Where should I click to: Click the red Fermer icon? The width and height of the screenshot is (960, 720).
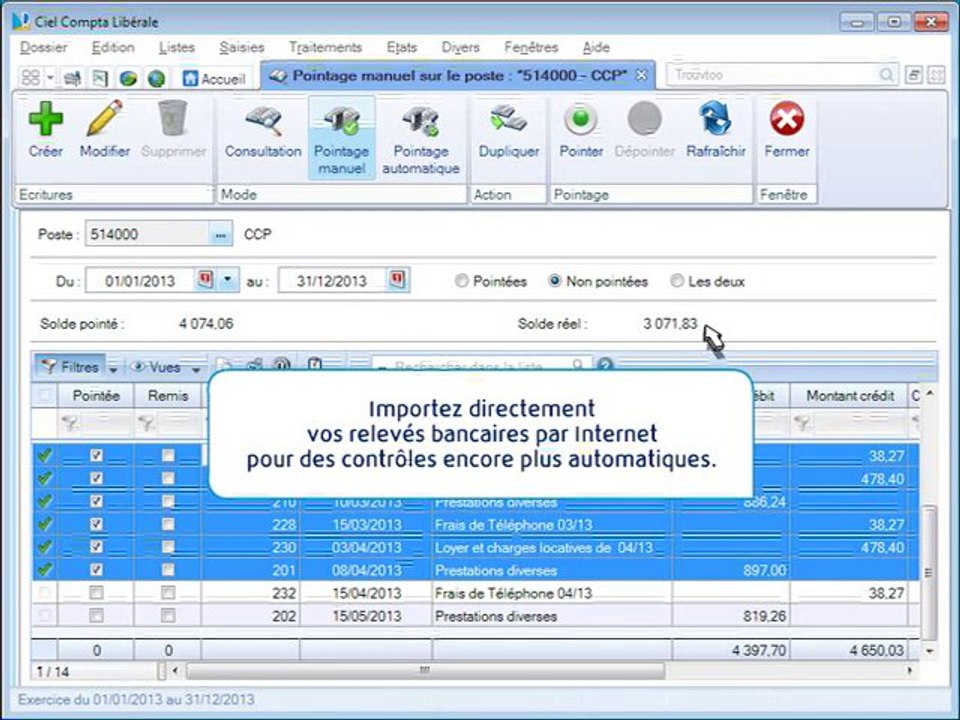pos(787,119)
